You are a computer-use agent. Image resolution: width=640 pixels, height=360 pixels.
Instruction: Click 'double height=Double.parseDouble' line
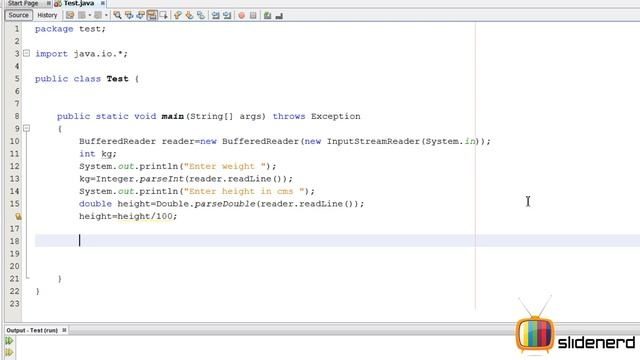(x=221, y=204)
